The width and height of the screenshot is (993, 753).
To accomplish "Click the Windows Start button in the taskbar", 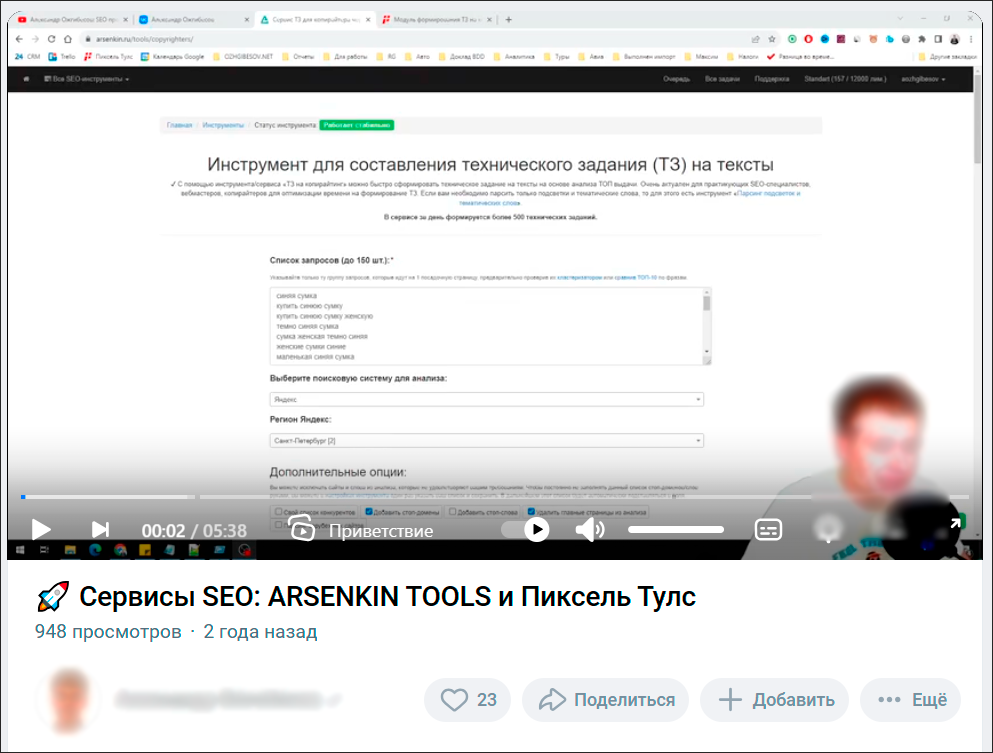I will point(20,550).
